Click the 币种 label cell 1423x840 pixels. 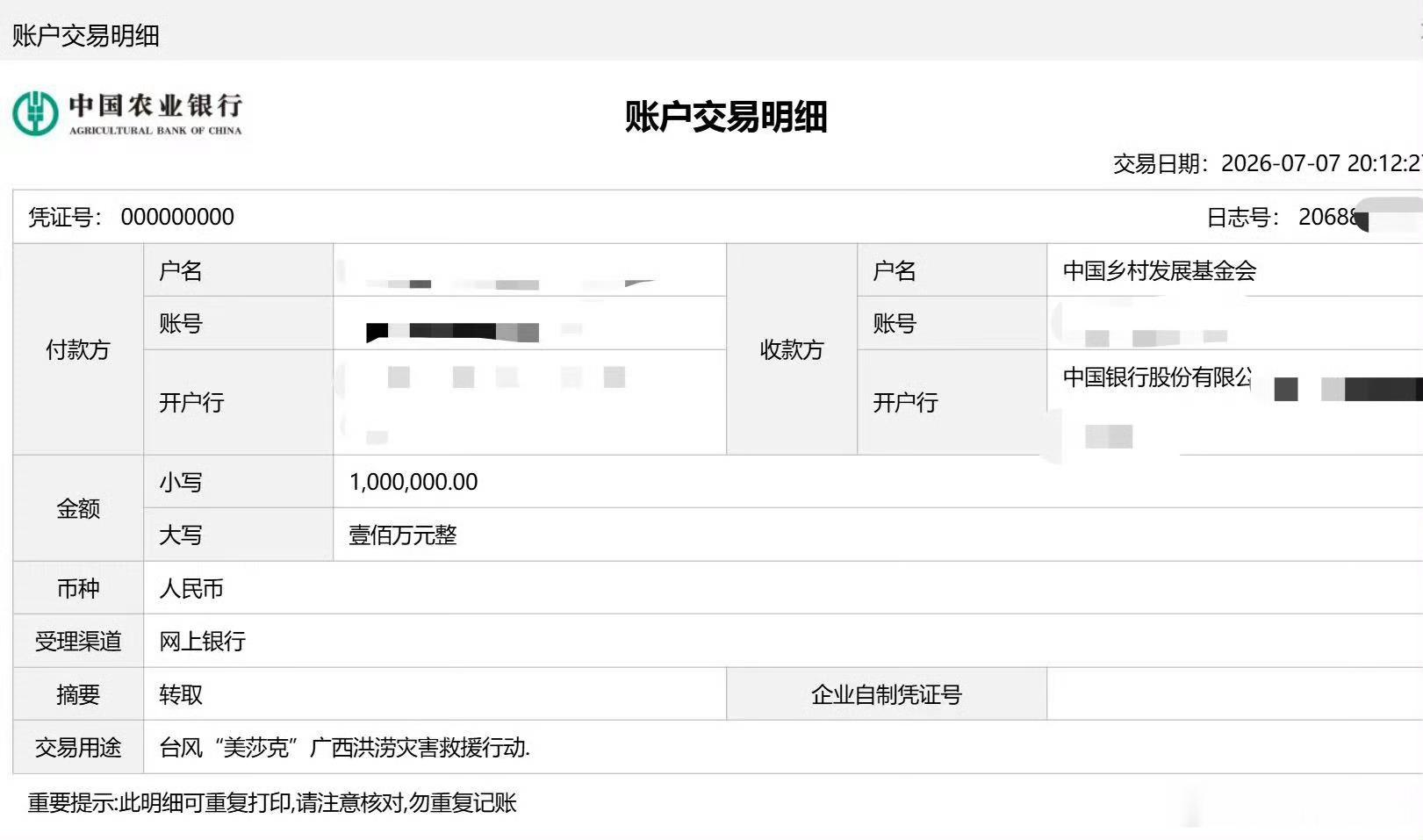[78, 588]
